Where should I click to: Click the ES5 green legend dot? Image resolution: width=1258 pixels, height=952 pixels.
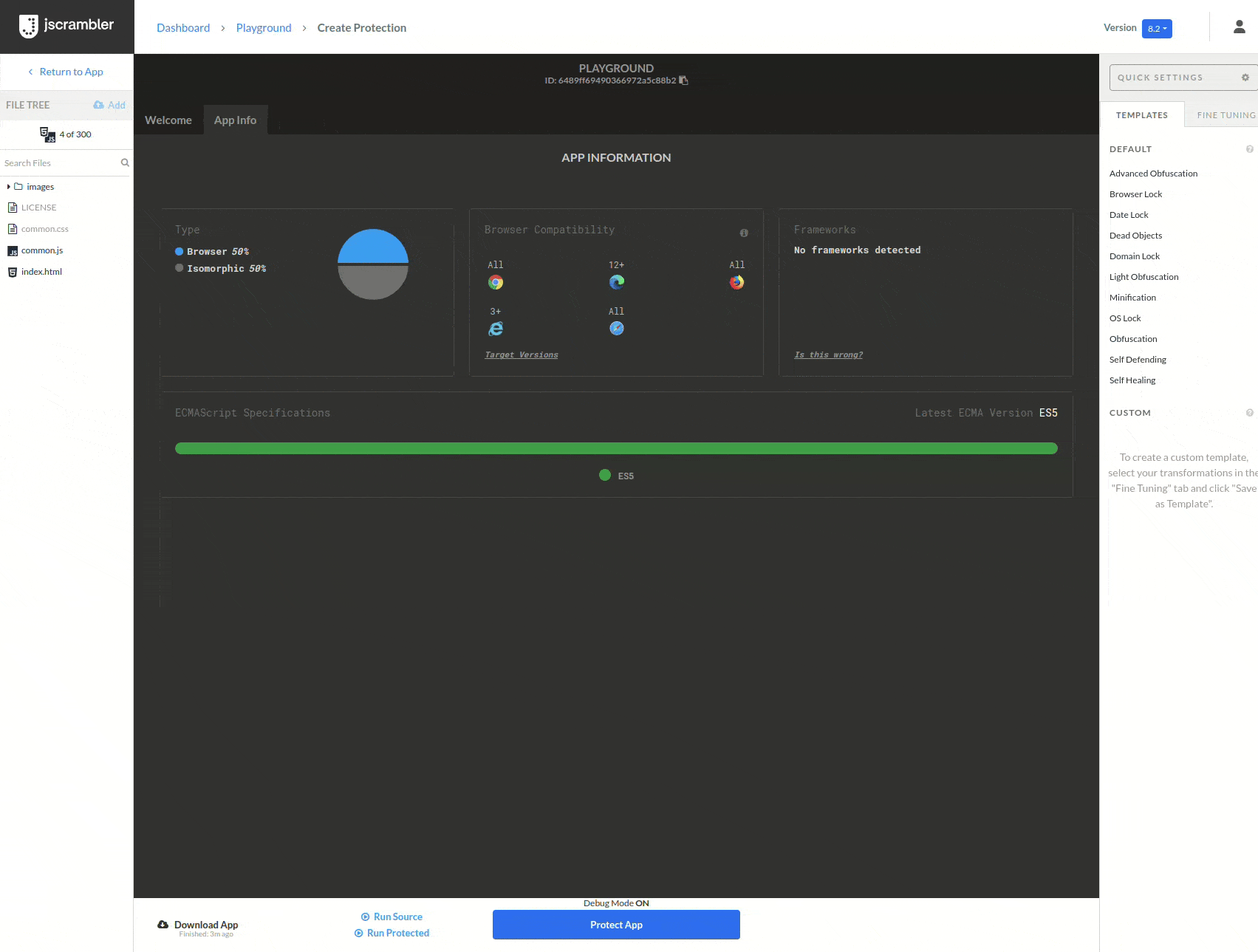605,476
